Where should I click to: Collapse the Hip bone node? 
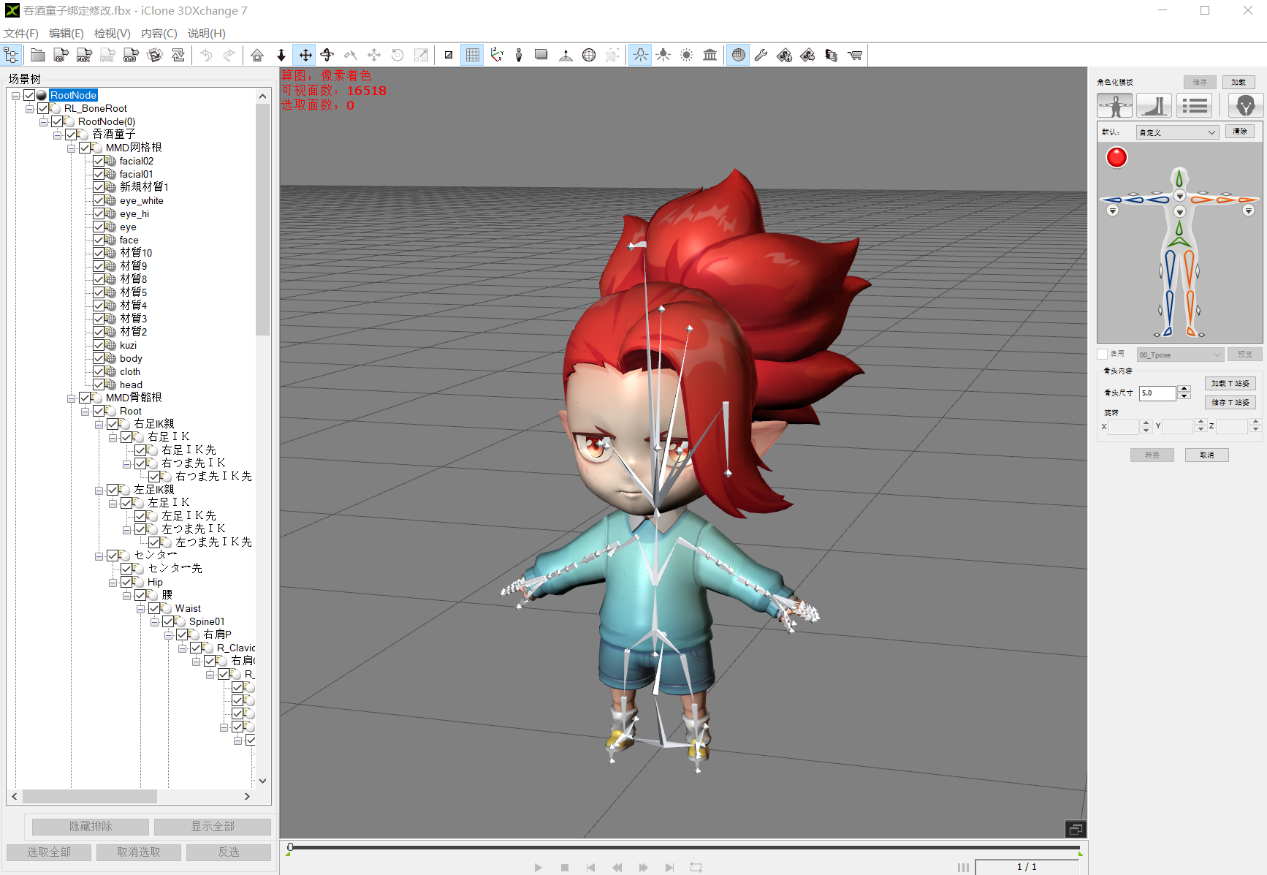(113, 582)
